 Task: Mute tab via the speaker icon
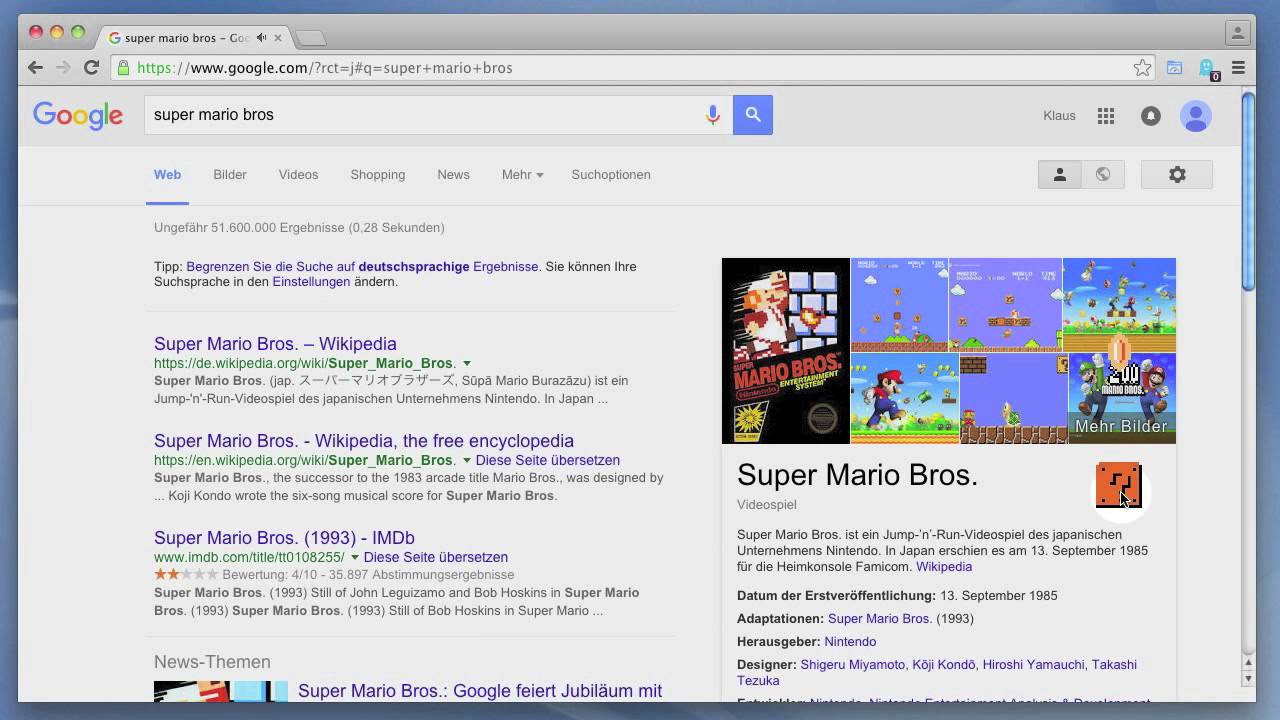pos(261,38)
